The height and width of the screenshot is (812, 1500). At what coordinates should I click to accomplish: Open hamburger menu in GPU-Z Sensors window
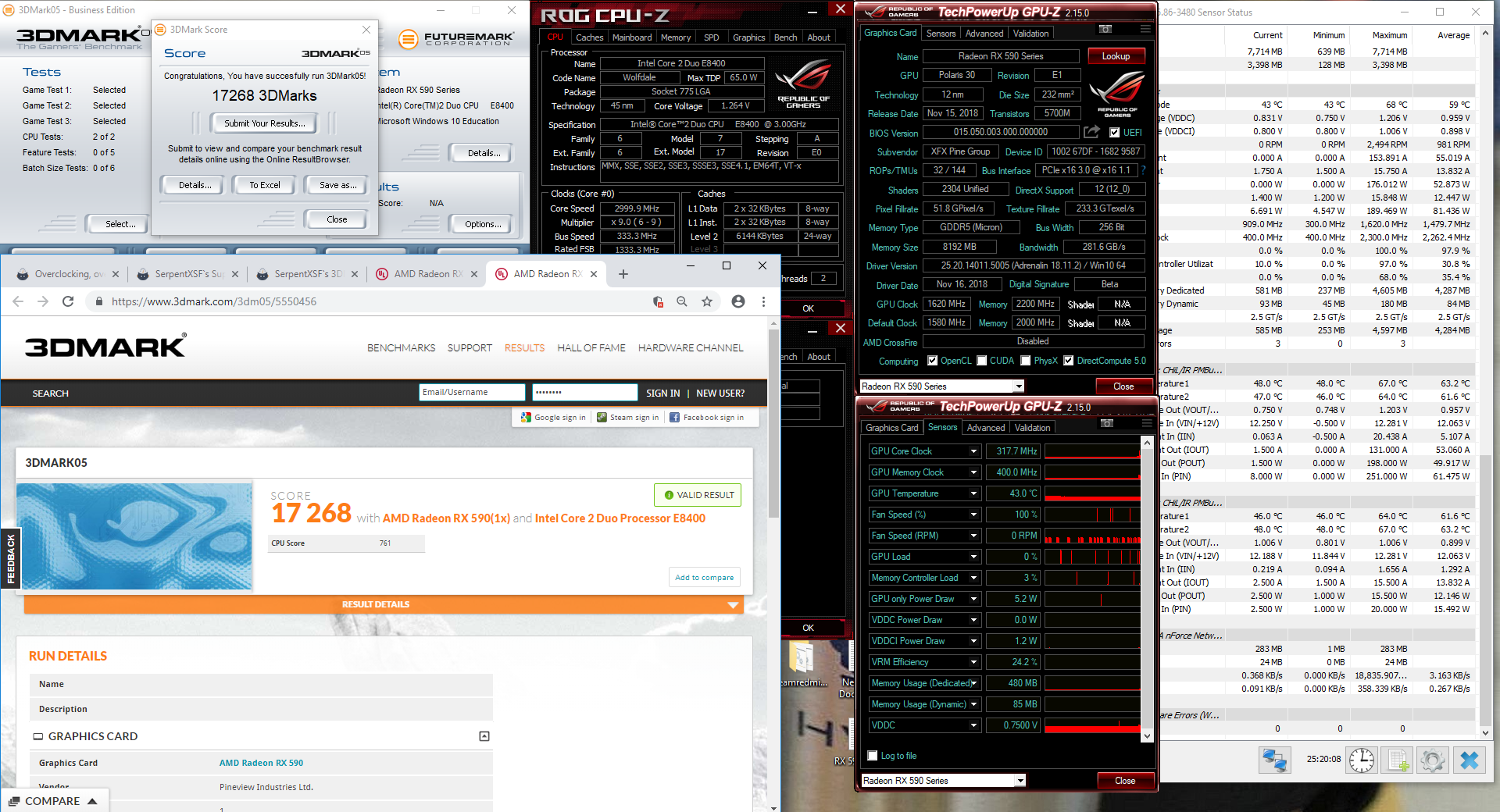pos(1147,423)
